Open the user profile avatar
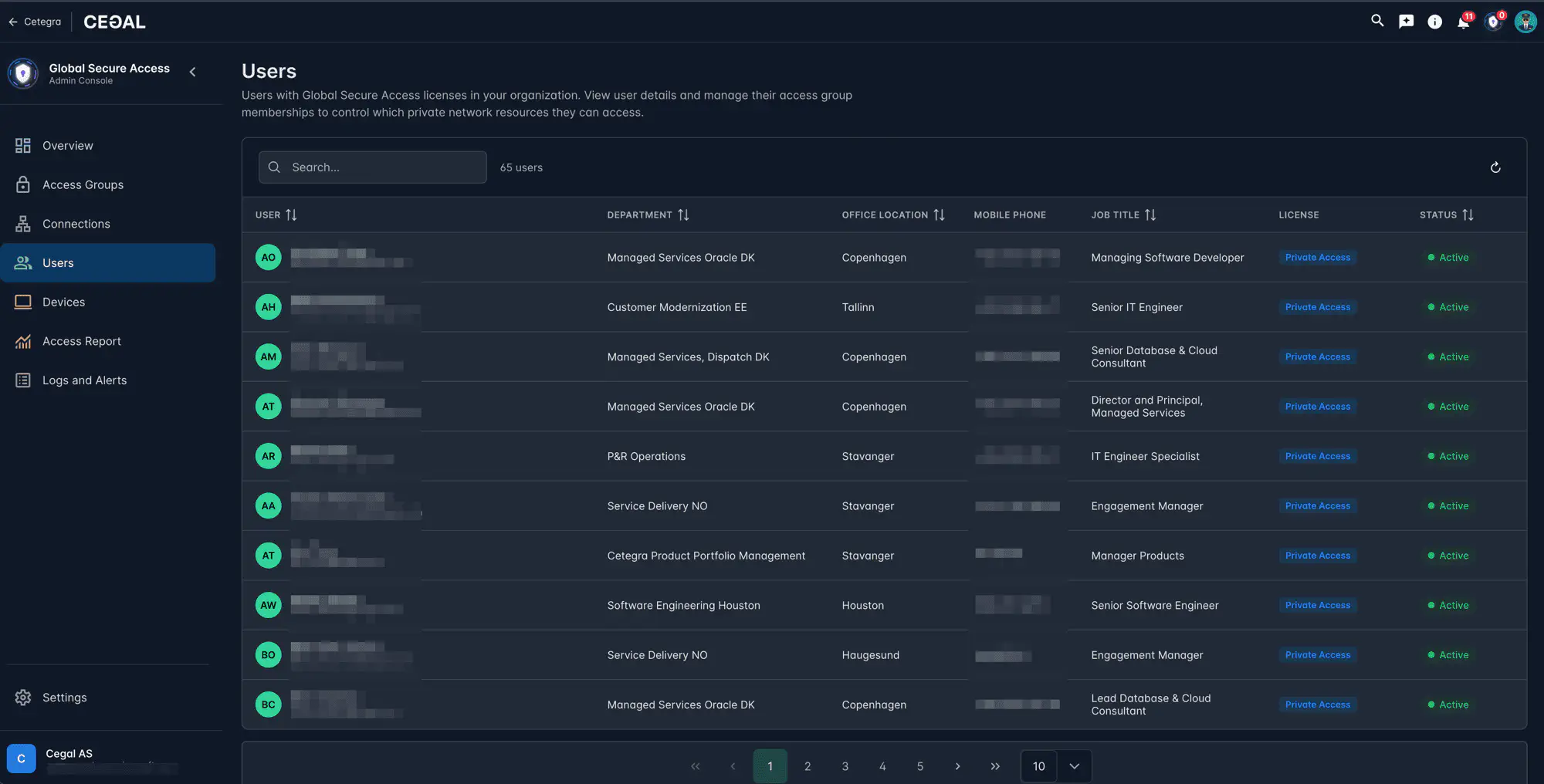This screenshot has width=1544, height=784. pos(1525,22)
